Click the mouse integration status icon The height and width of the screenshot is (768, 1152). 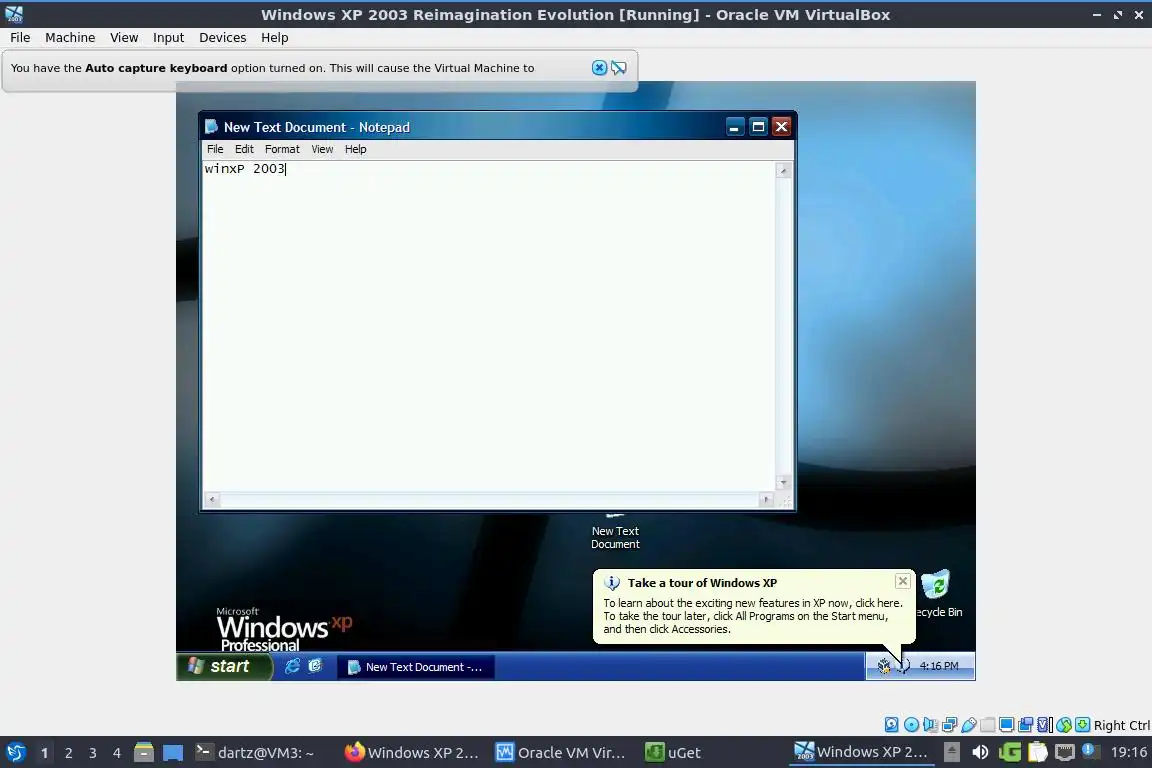[1064, 725]
